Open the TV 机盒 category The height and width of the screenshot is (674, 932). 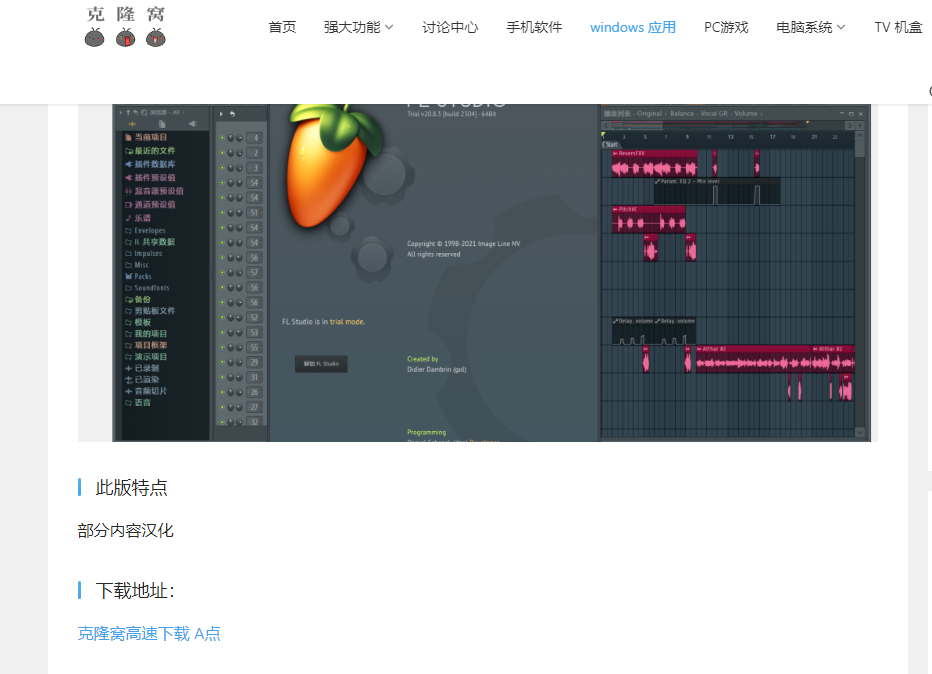(x=898, y=27)
